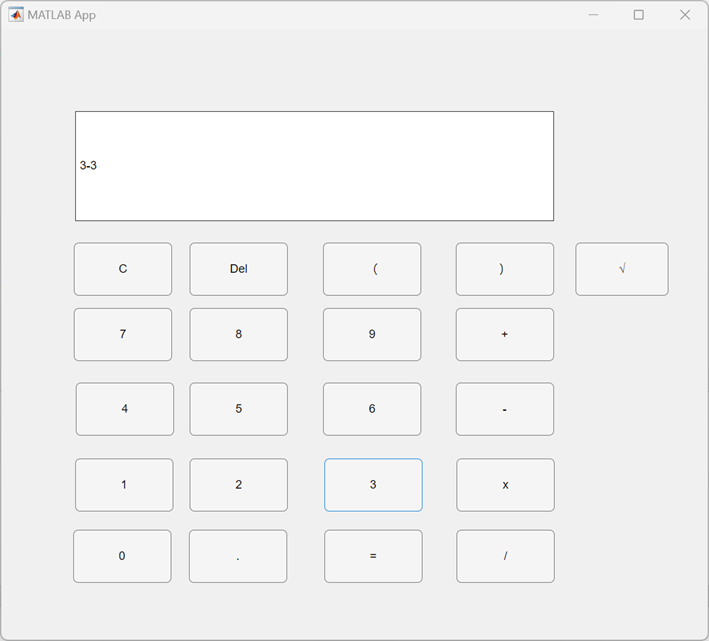709x641 pixels.
Task: Tap the highlighted digit 3 button
Action: pyautogui.click(x=373, y=485)
